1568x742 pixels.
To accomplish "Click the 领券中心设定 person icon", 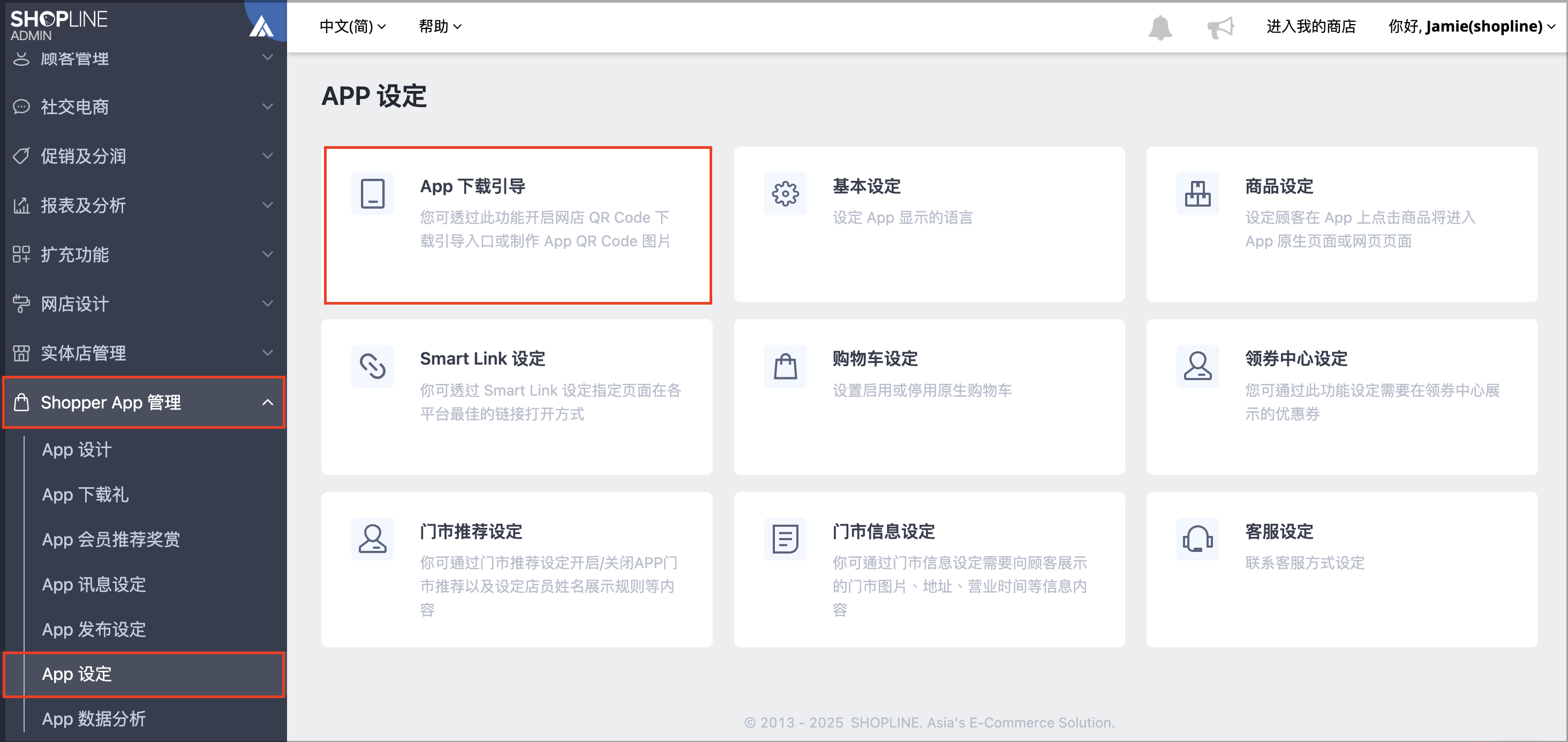I will point(1197,366).
